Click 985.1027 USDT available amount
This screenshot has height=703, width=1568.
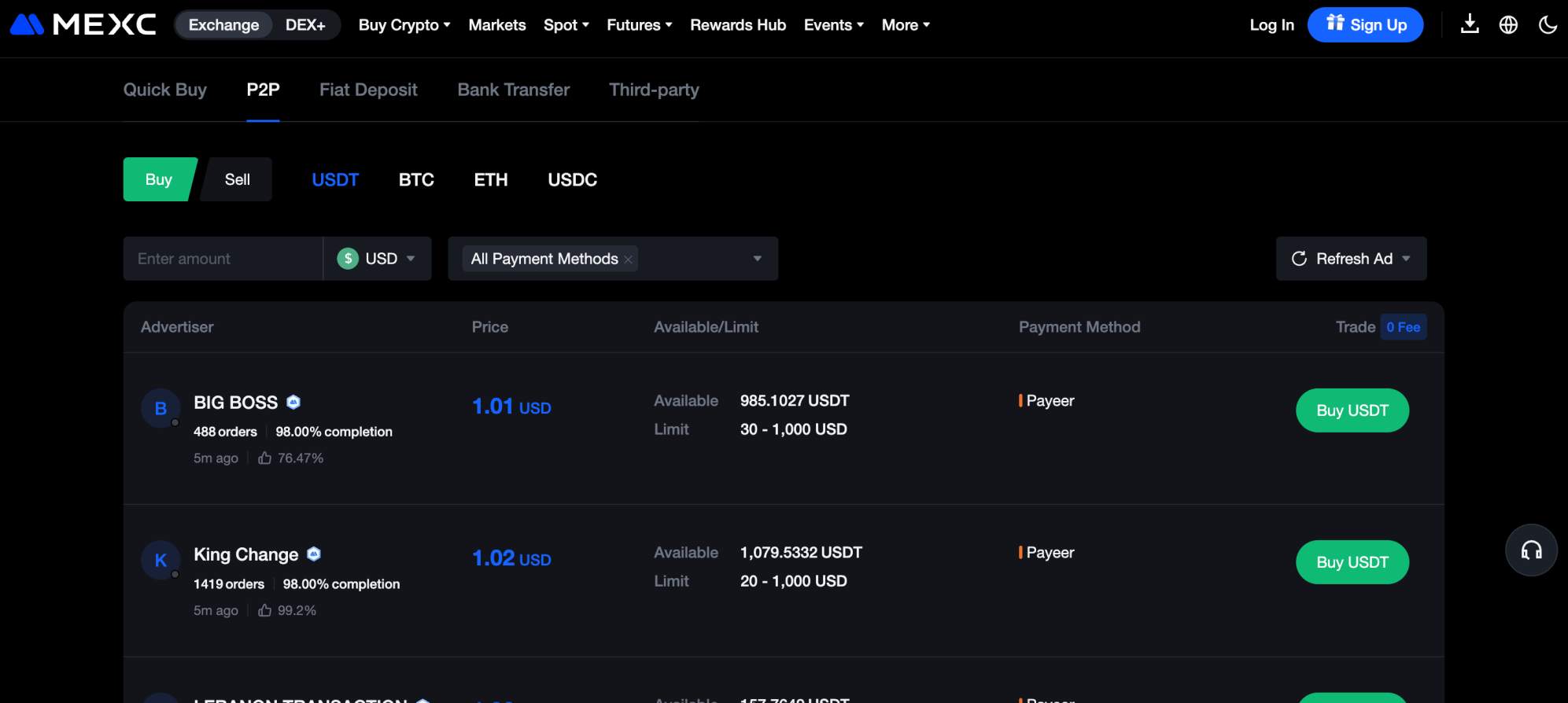point(795,400)
